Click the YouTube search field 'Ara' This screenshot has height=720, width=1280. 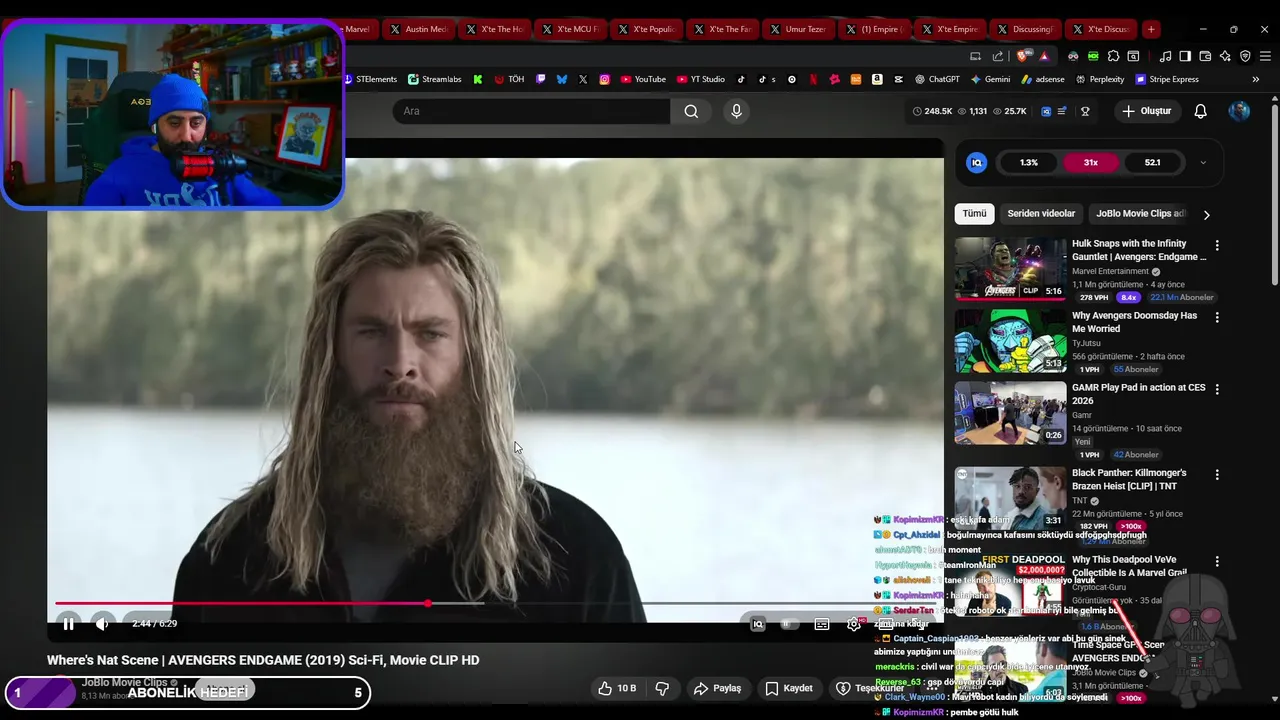point(531,111)
